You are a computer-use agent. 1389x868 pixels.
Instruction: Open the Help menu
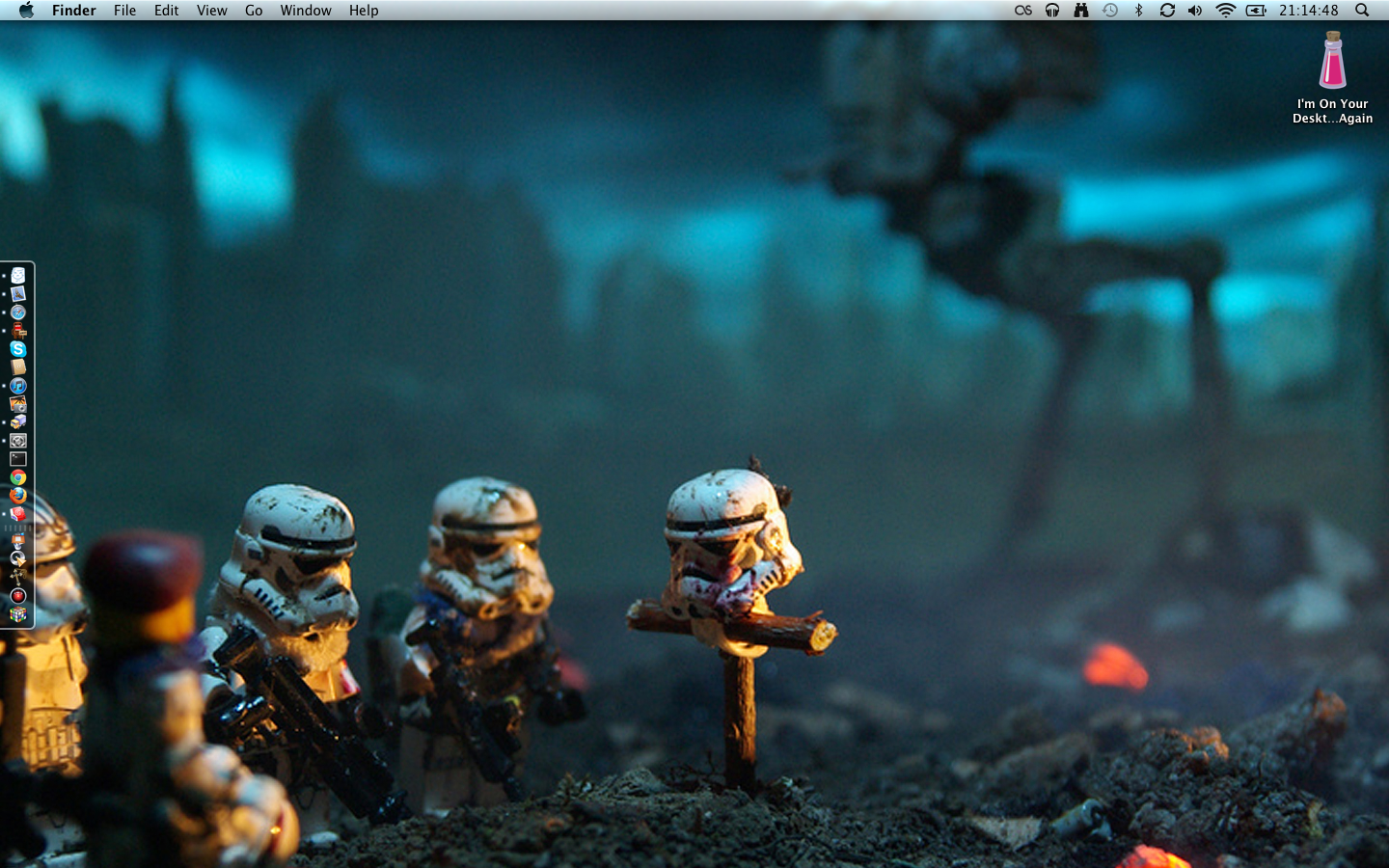pos(364,11)
